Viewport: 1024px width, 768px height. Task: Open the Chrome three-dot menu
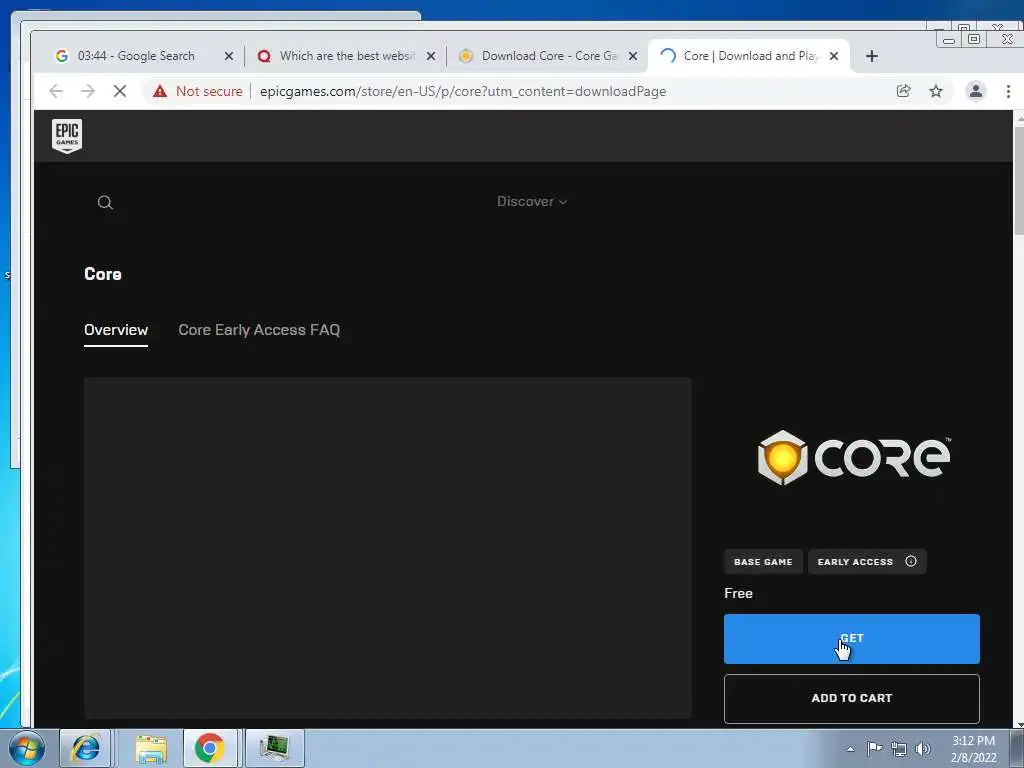point(1008,91)
